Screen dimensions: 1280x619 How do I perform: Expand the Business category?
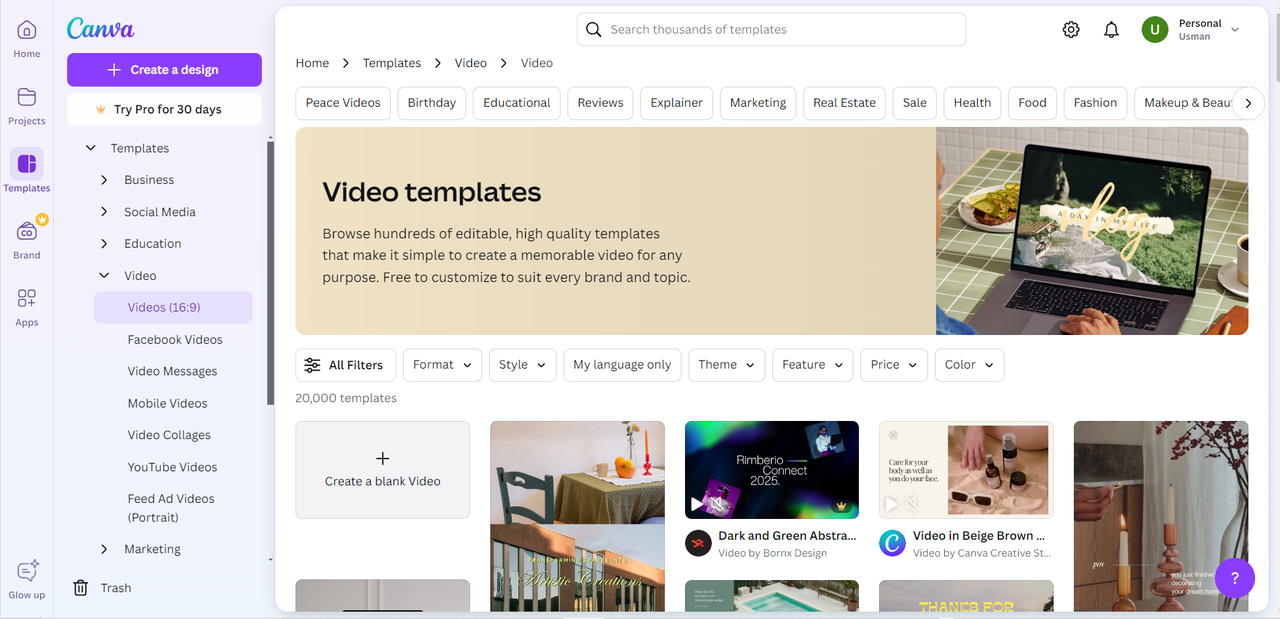tap(105, 180)
